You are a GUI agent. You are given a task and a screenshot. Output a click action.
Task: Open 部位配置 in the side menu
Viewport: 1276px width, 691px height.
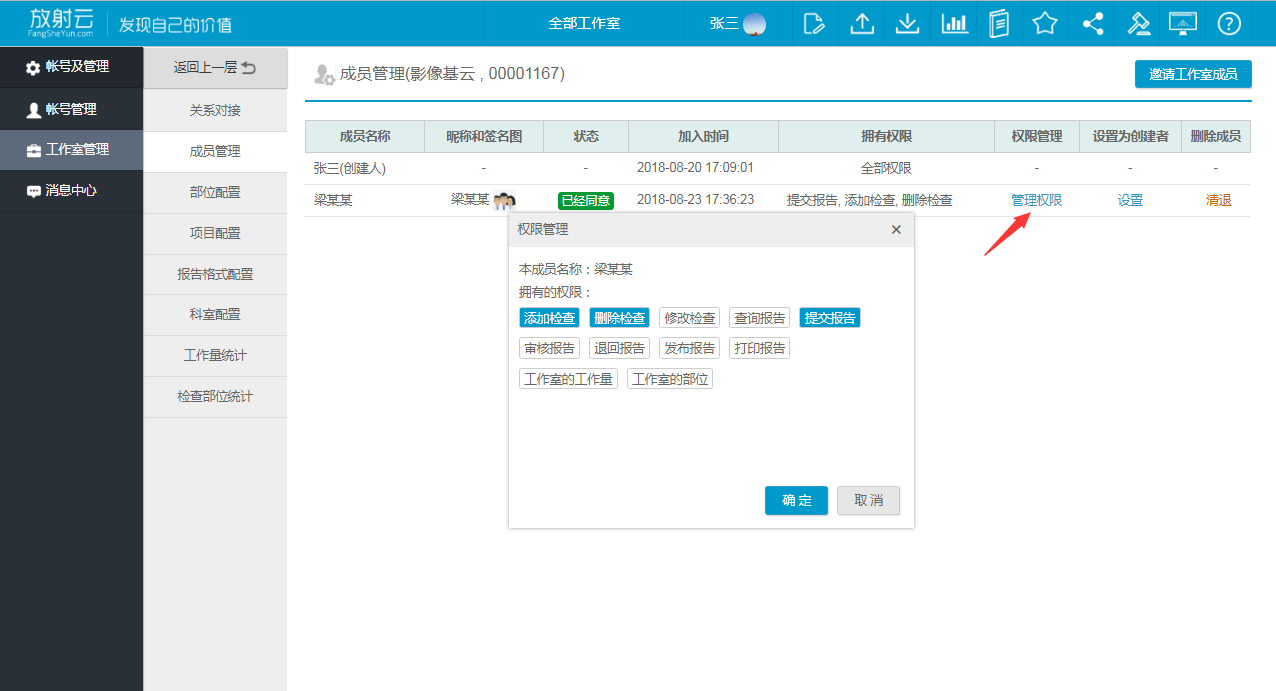click(x=215, y=192)
